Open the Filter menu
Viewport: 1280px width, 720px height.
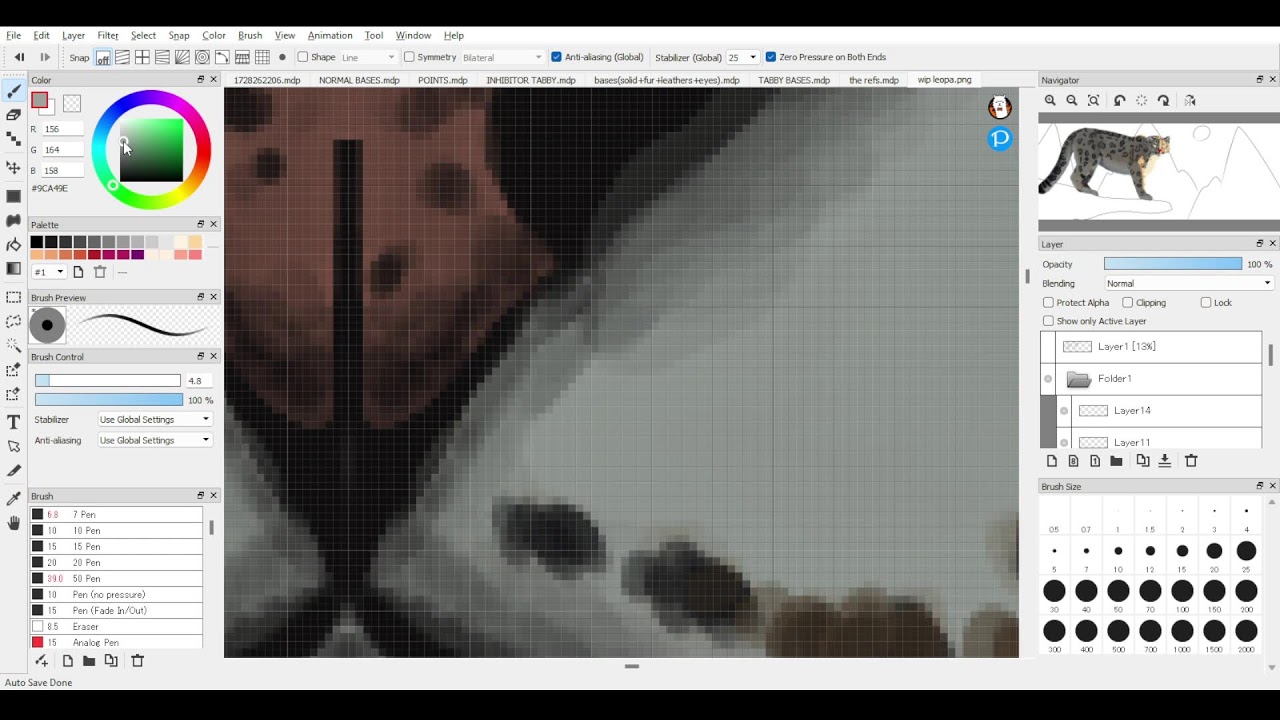tap(108, 35)
